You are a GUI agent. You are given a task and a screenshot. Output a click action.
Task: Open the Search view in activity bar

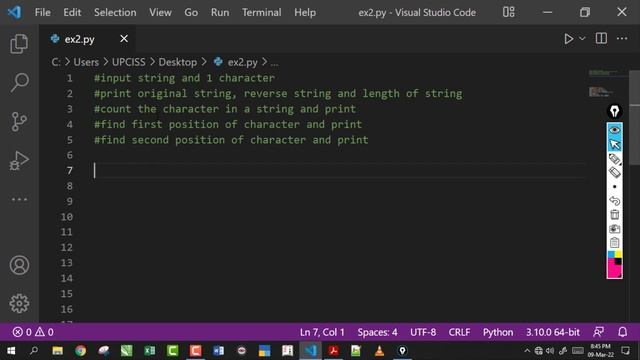(19, 82)
